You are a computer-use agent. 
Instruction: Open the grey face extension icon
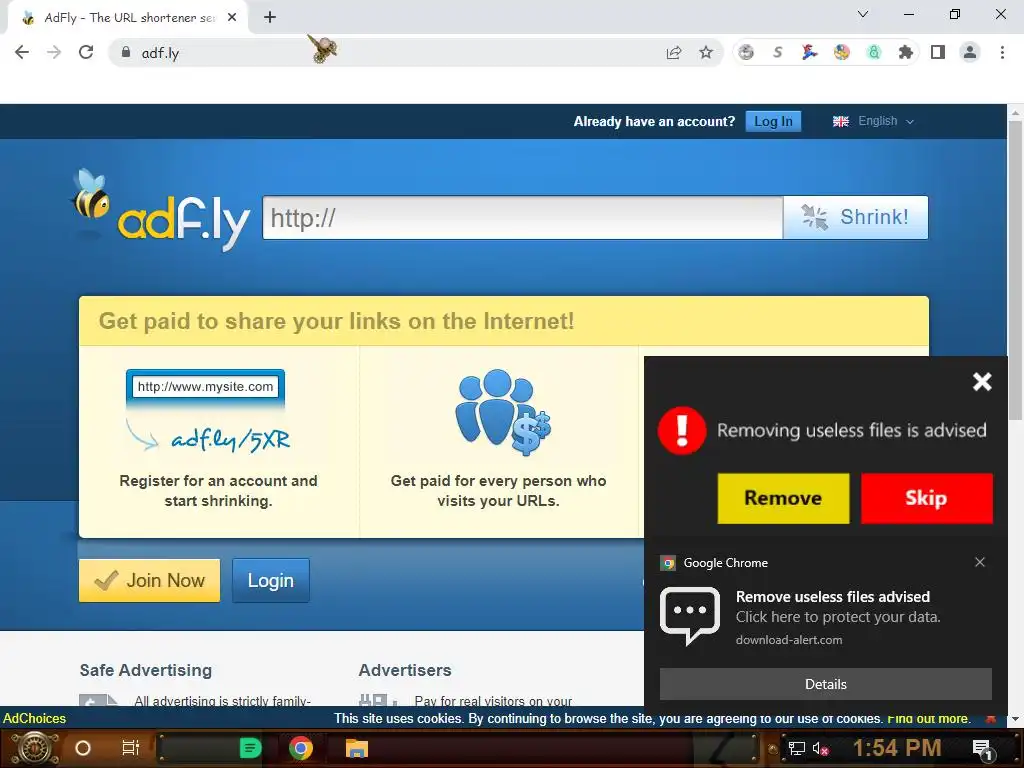[x=746, y=52]
